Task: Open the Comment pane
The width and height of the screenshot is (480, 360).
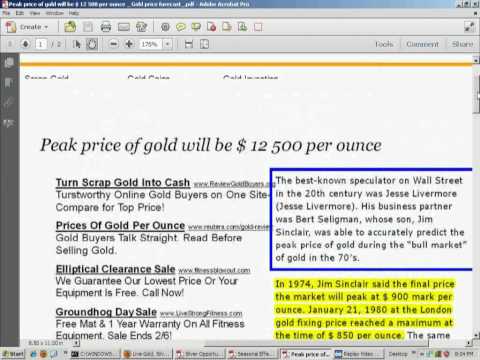Action: pyautogui.click(x=422, y=44)
